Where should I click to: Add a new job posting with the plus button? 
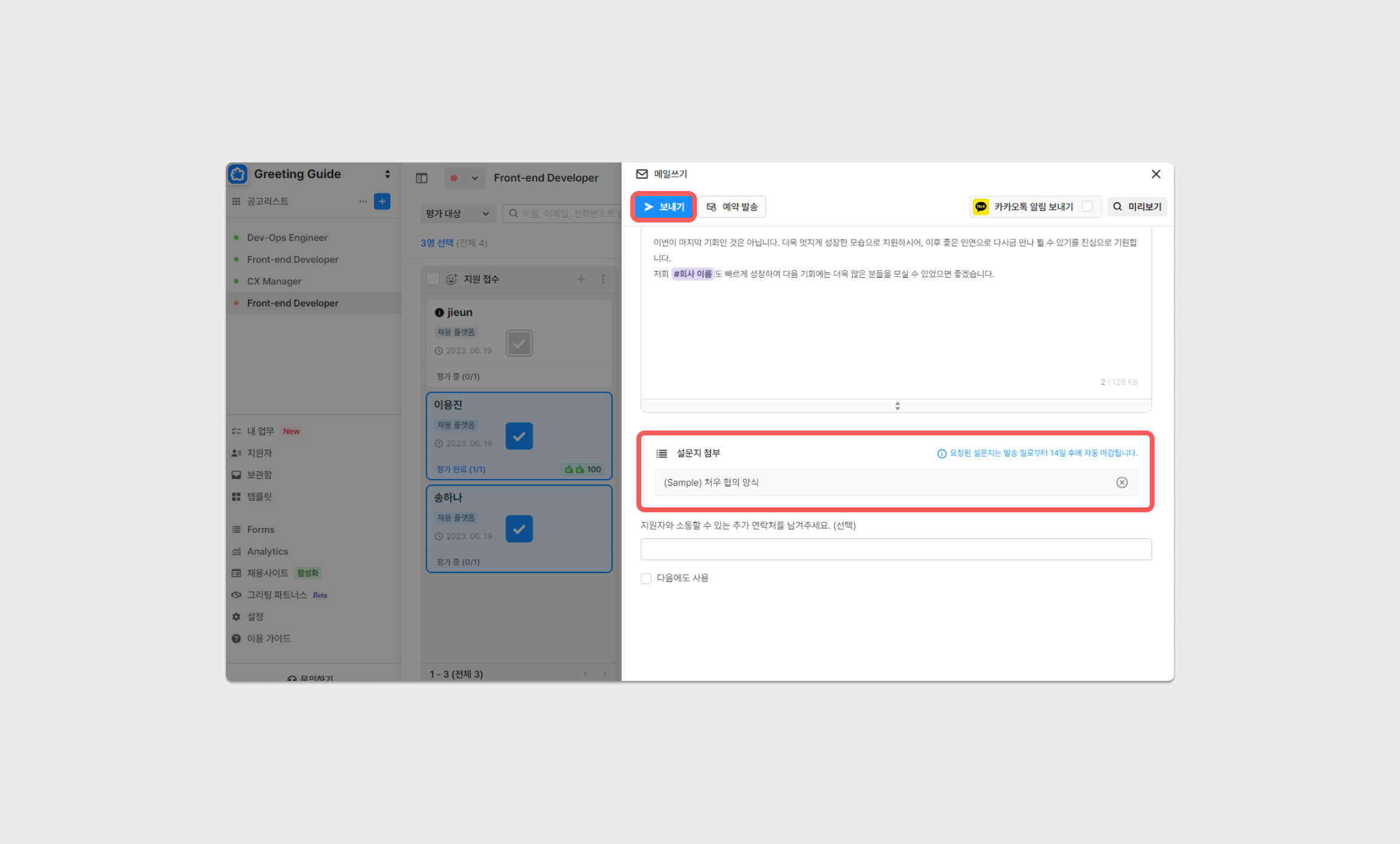(x=382, y=201)
